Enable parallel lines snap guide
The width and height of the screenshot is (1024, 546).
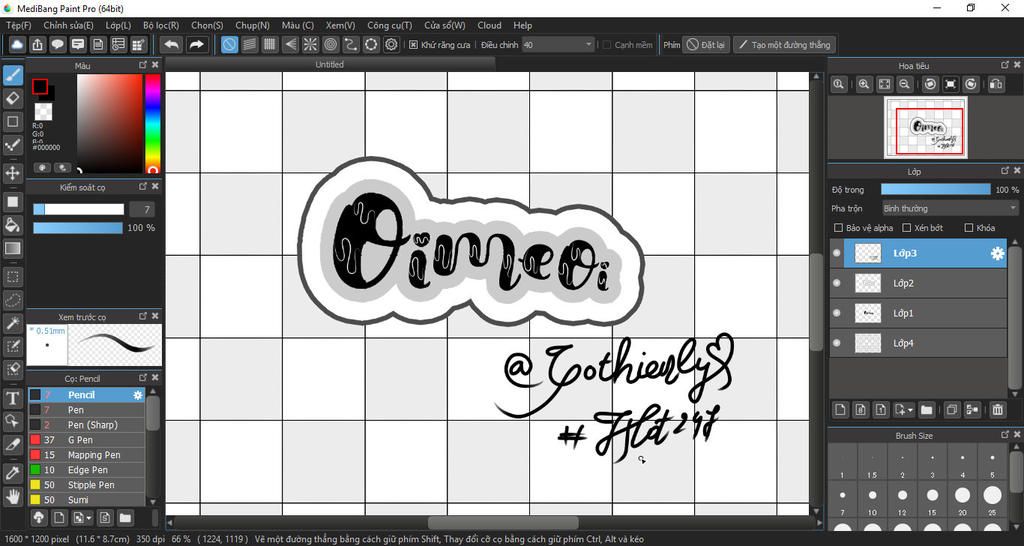(x=249, y=44)
